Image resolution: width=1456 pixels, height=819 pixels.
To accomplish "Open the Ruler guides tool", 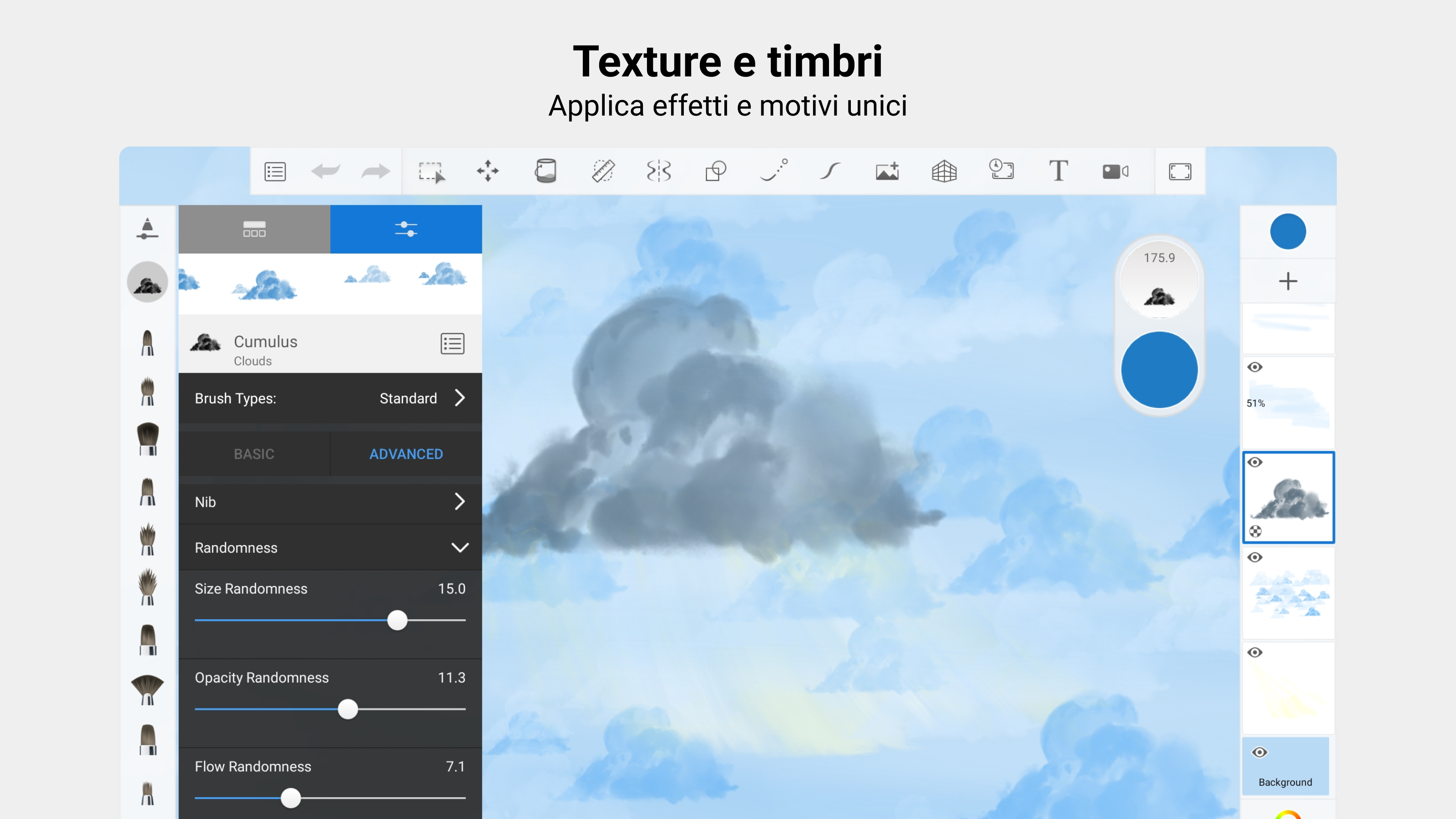I will pos(603,171).
